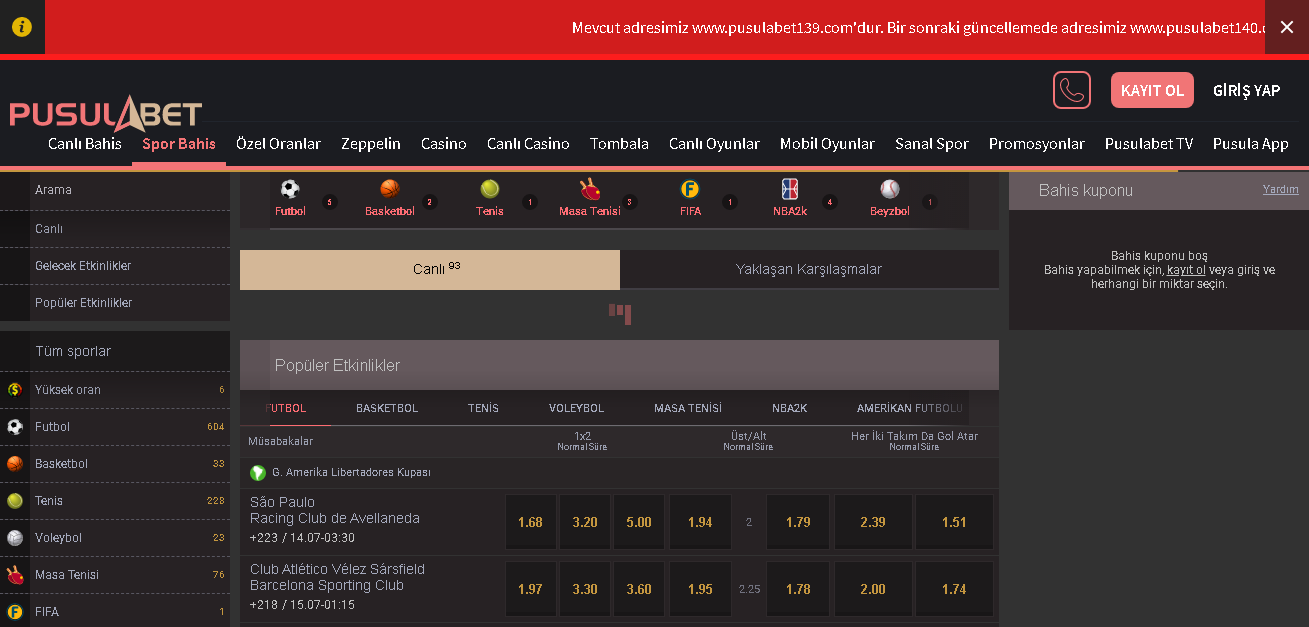This screenshot has height=627, width=1309.
Task: Select Barcelona Sporting Club win odds 3.60
Action: pos(639,589)
